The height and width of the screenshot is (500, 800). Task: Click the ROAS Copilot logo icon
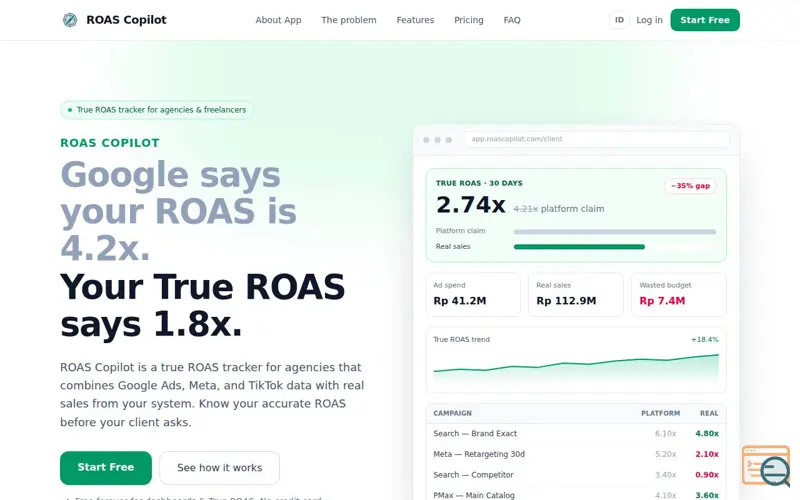(x=70, y=20)
